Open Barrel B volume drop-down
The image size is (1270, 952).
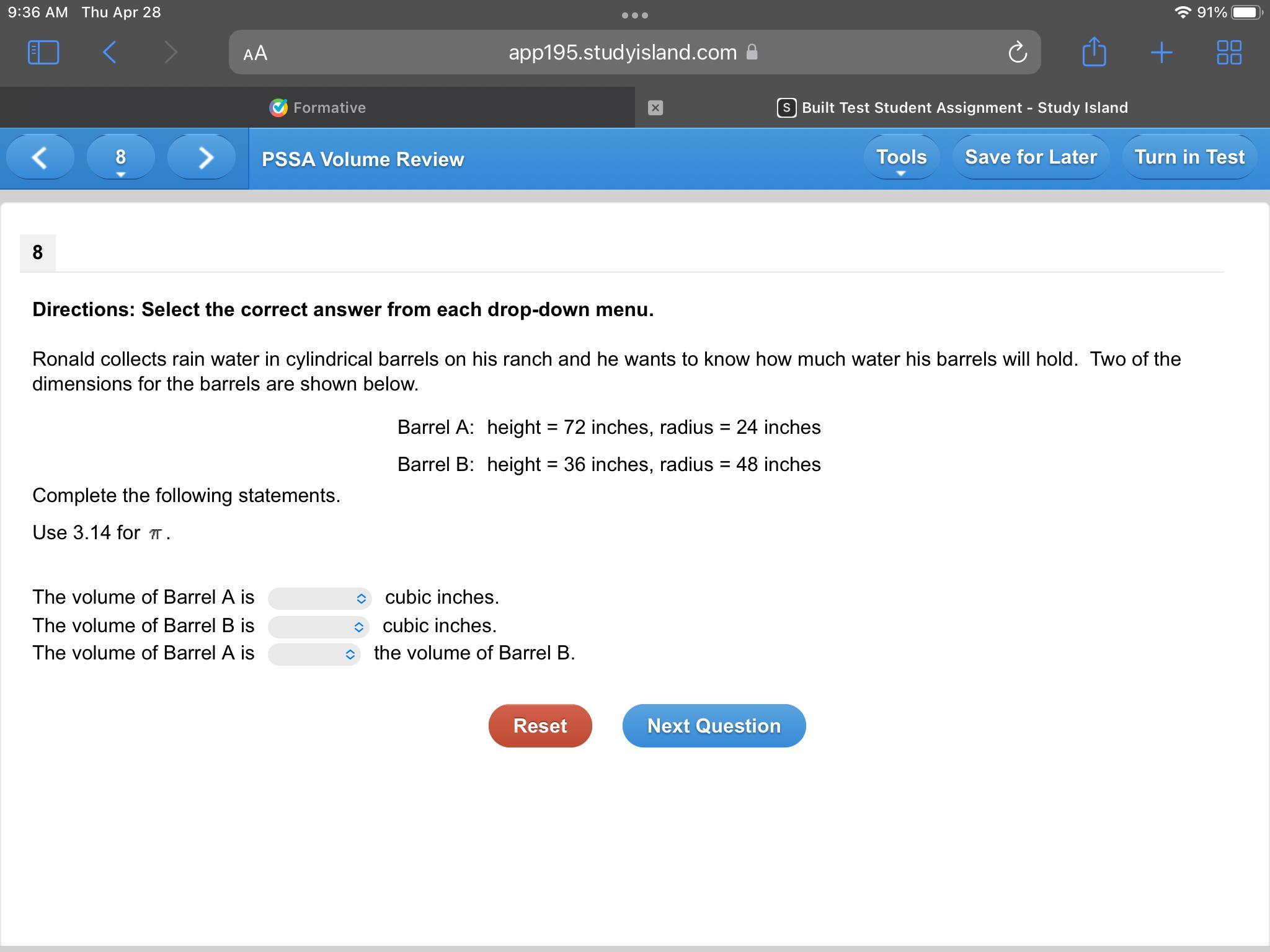[318, 627]
